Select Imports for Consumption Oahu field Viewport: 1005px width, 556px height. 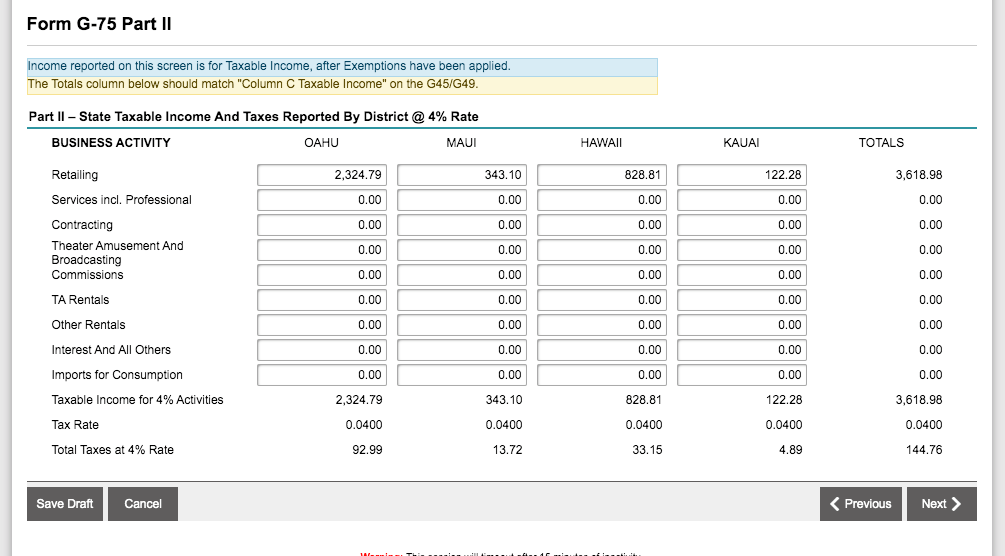tap(321, 375)
